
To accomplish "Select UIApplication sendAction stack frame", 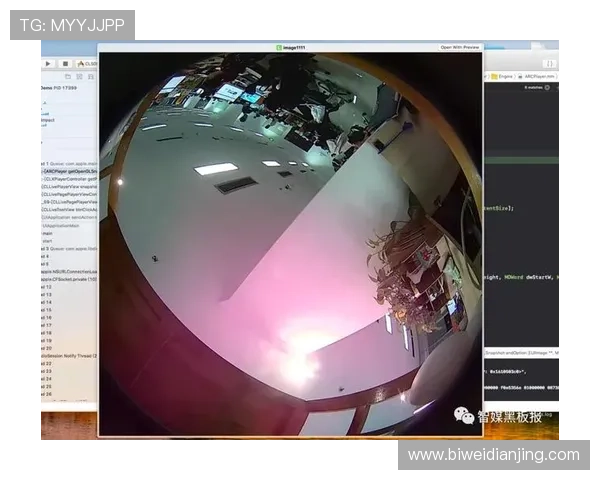I will click(70, 217).
